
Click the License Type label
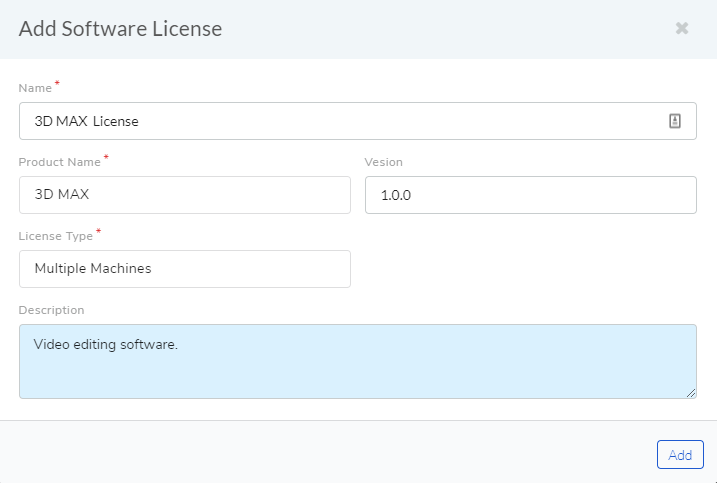point(56,236)
